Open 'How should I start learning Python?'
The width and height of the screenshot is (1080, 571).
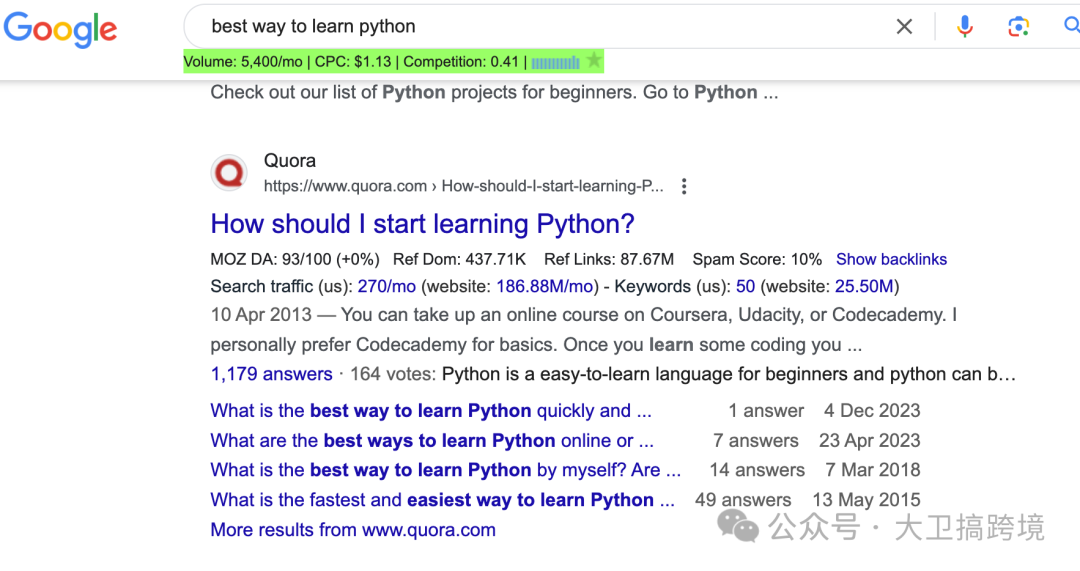[422, 224]
